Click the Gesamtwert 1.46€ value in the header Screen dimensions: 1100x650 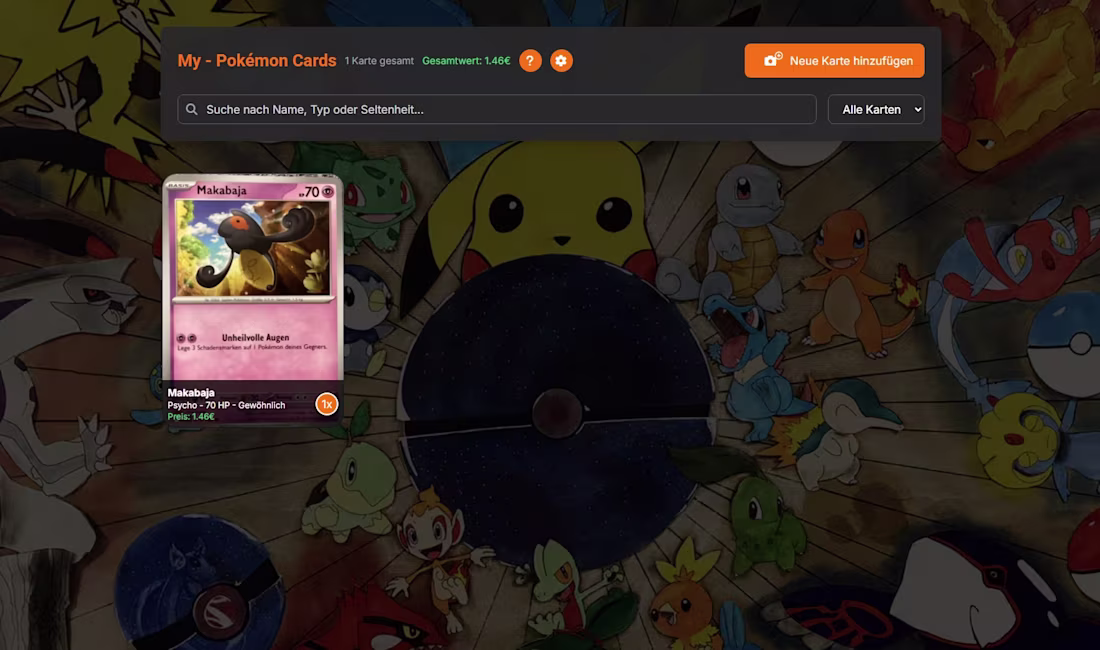tap(465, 60)
